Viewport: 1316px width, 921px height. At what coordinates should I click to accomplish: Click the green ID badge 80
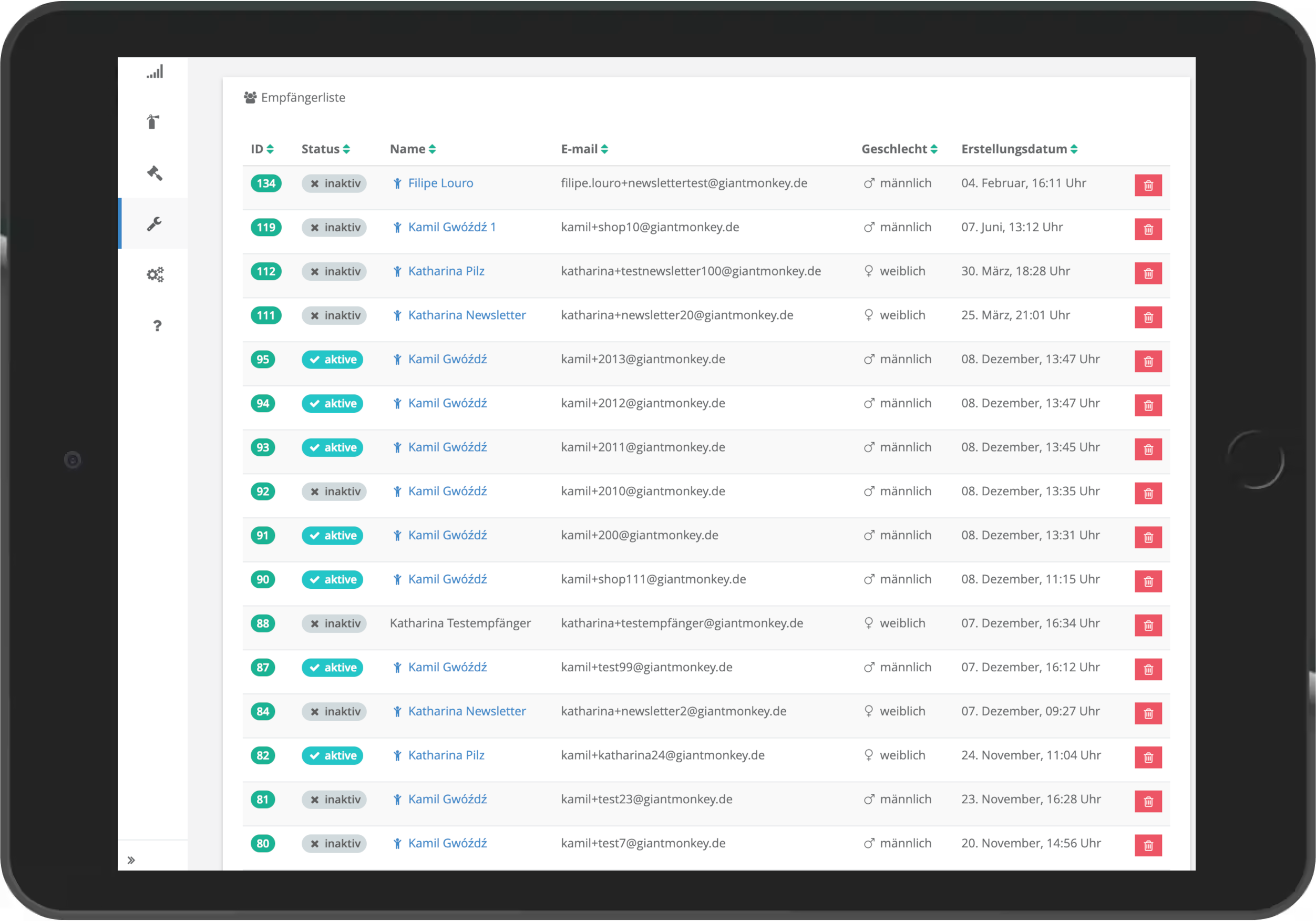263,844
